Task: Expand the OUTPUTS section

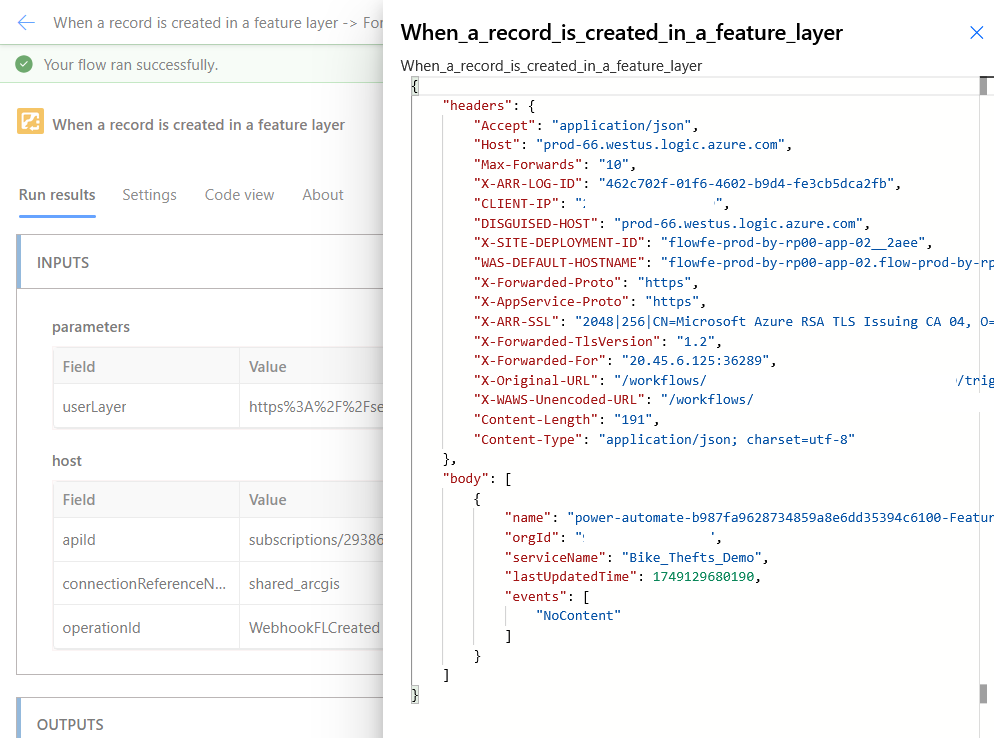Action: [x=70, y=724]
